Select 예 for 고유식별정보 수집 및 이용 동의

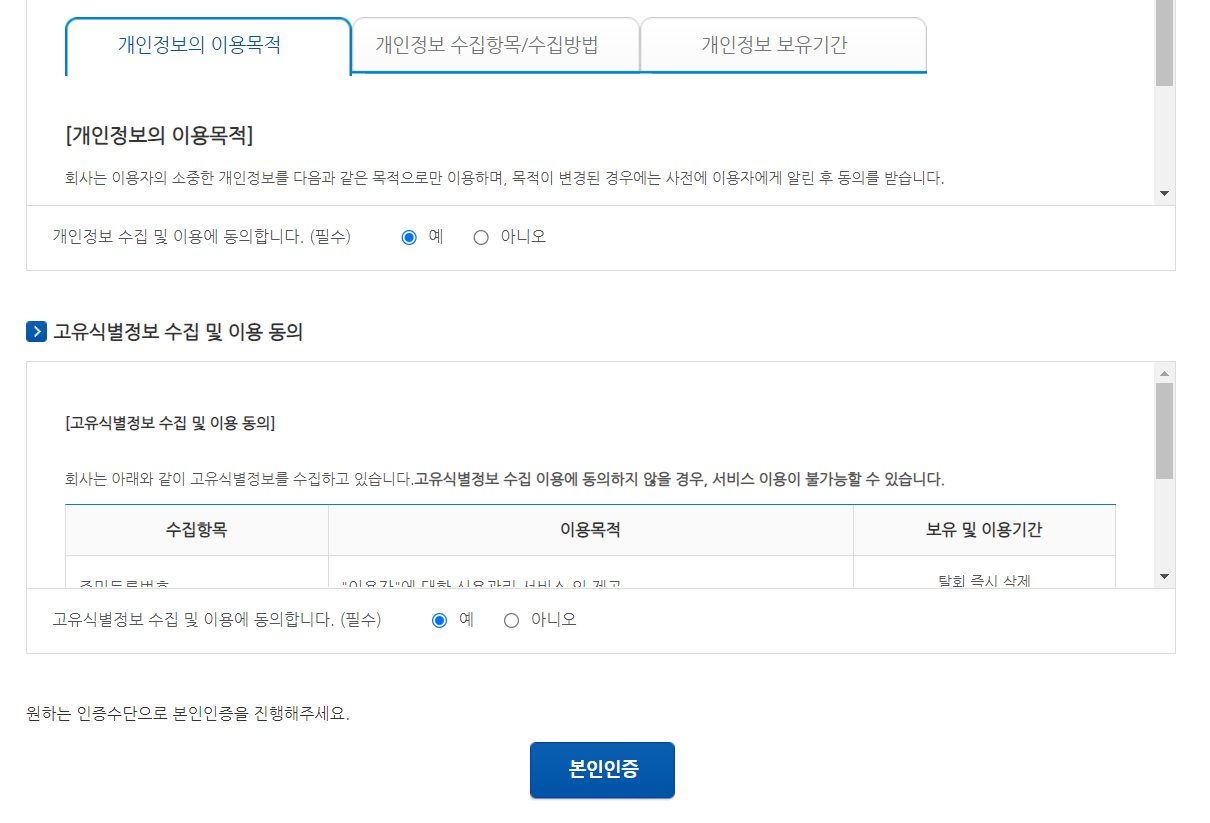click(440, 619)
